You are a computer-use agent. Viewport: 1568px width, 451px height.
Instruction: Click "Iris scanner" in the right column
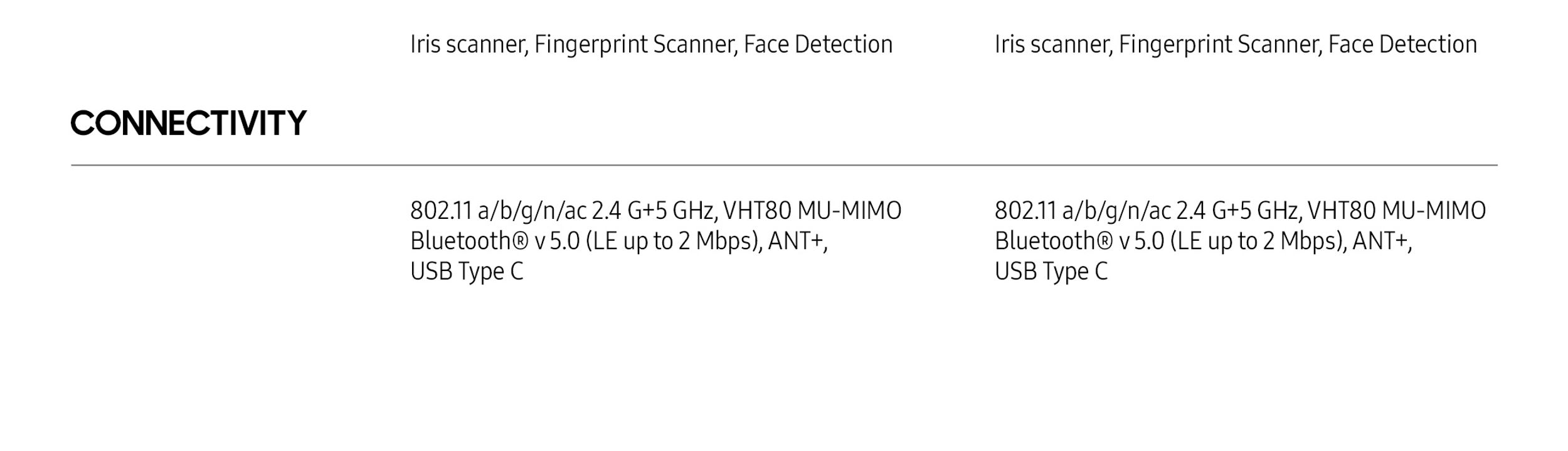pos(1053,45)
